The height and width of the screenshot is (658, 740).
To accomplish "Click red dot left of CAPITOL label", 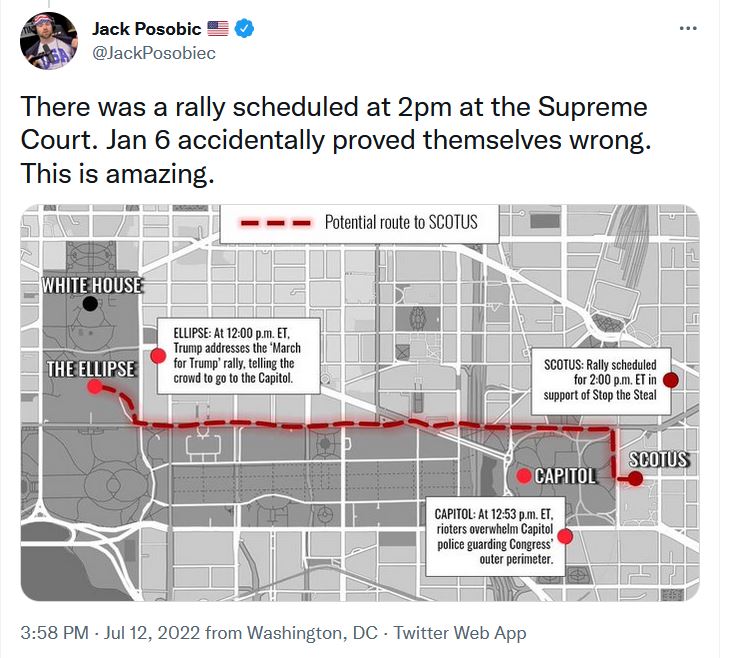I will pos(523,475).
